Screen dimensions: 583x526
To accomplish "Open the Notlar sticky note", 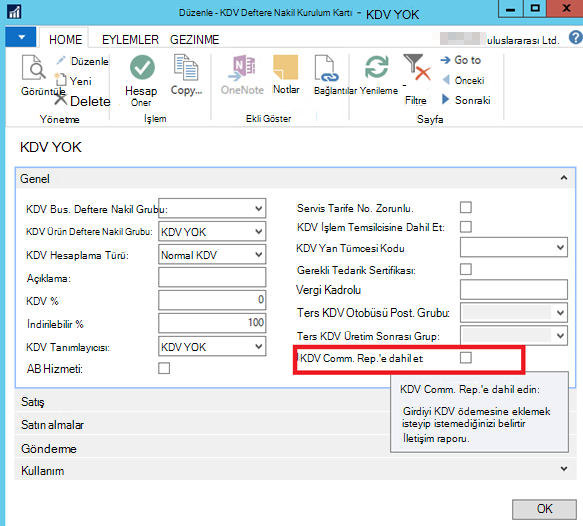I will [x=286, y=67].
